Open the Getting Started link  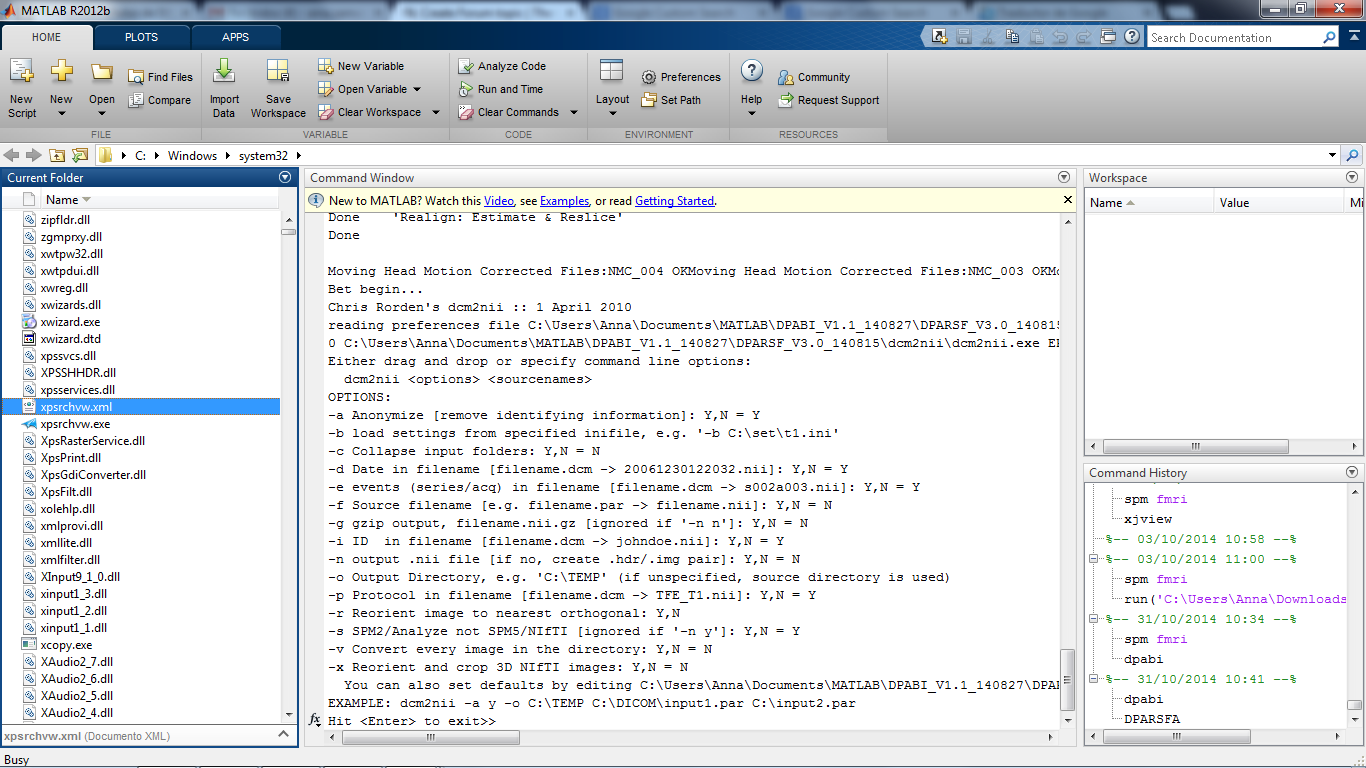click(x=674, y=201)
